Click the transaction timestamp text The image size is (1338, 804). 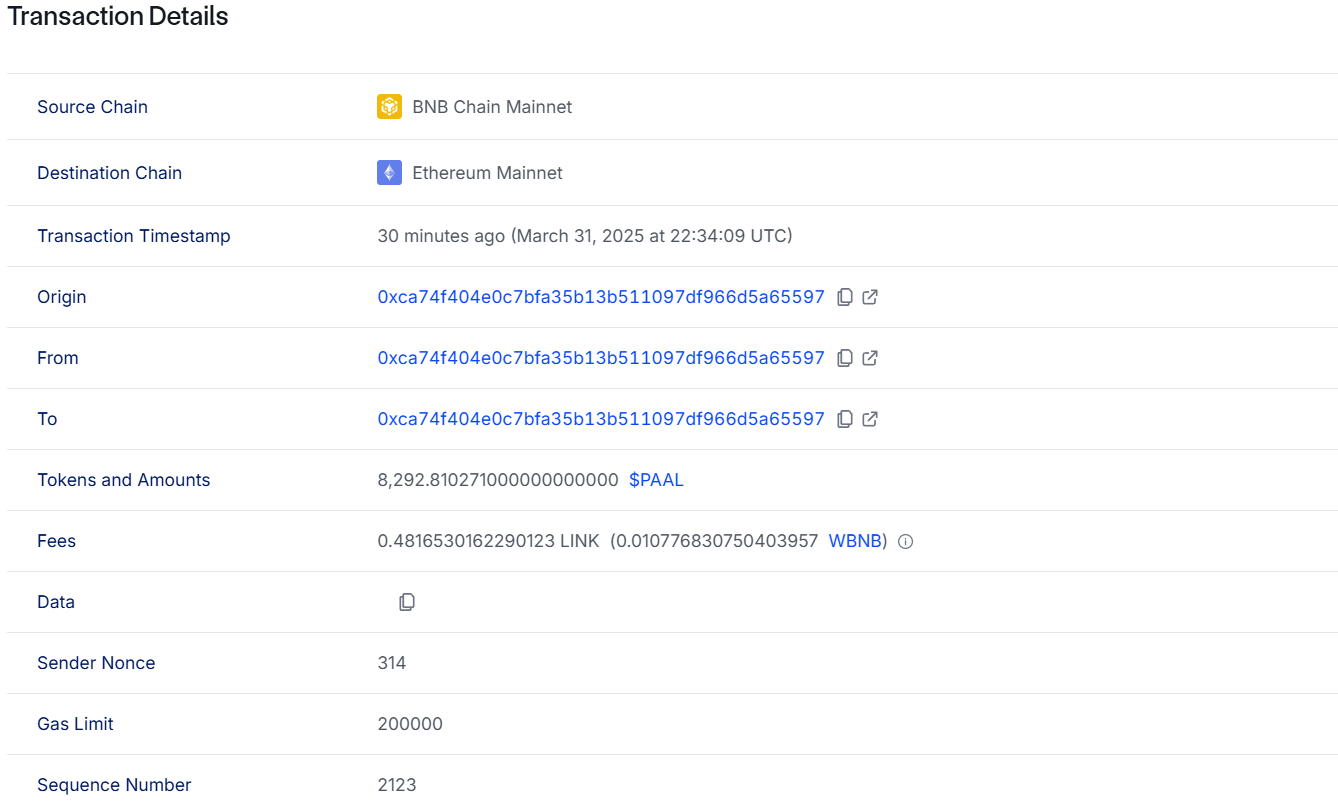click(x=585, y=236)
